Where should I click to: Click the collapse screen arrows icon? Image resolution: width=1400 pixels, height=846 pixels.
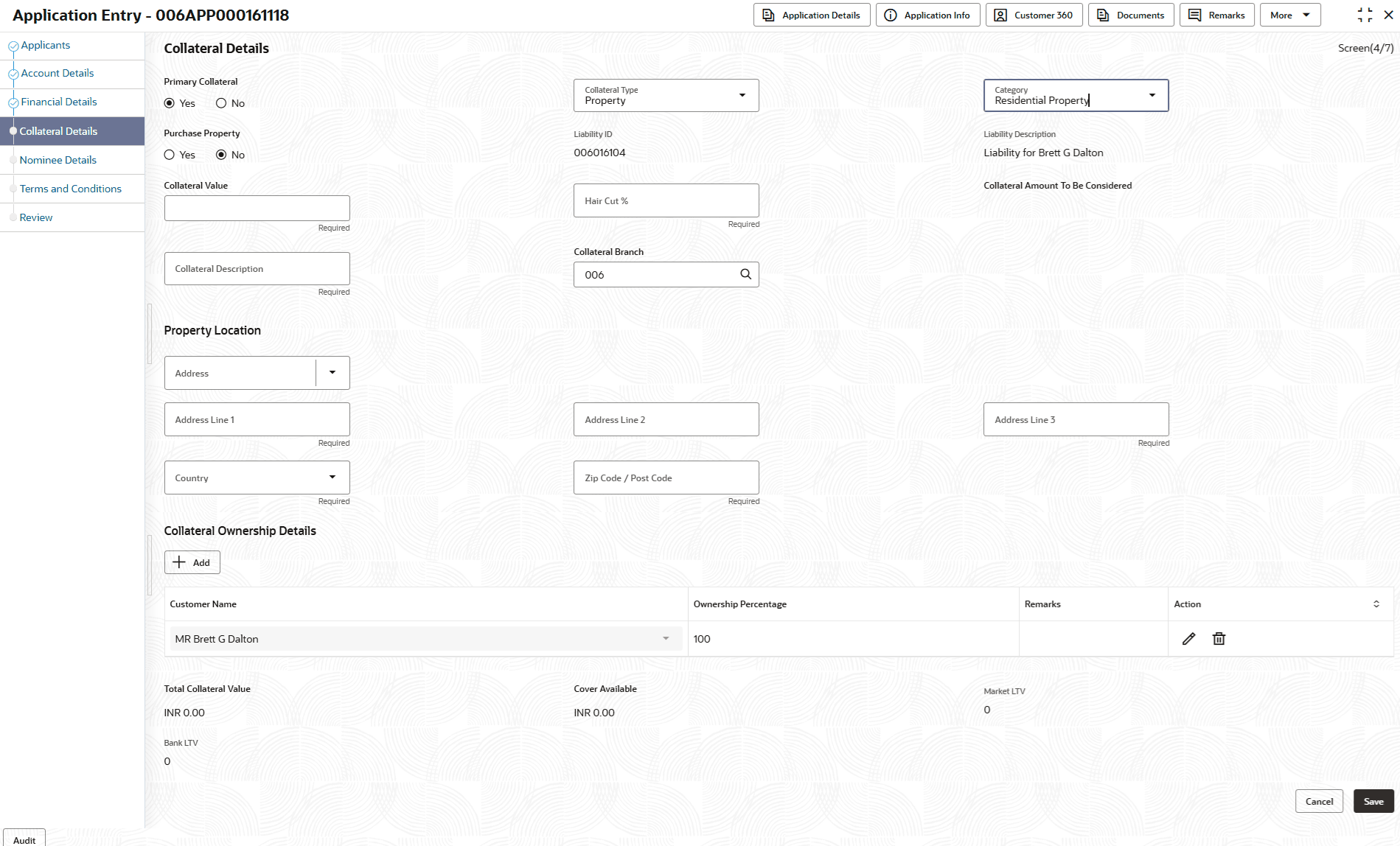pos(1365,15)
